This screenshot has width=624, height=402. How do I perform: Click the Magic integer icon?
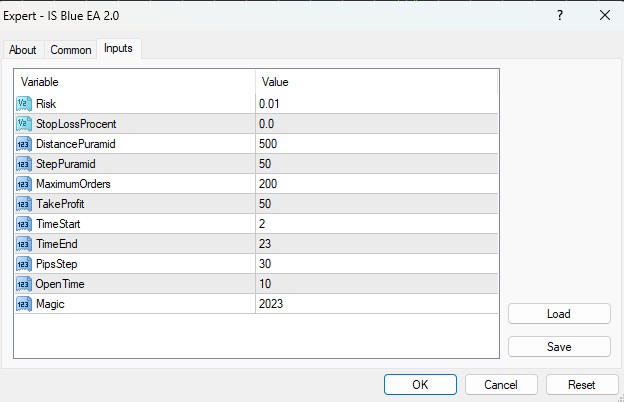click(24, 304)
